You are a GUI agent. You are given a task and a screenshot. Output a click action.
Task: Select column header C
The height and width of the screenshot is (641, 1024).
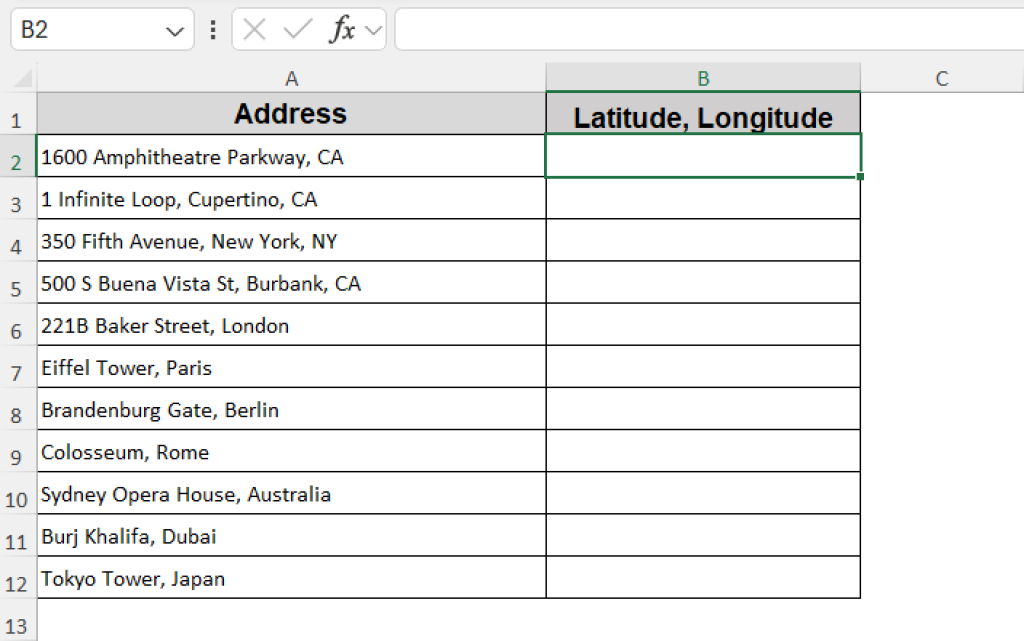click(x=941, y=77)
